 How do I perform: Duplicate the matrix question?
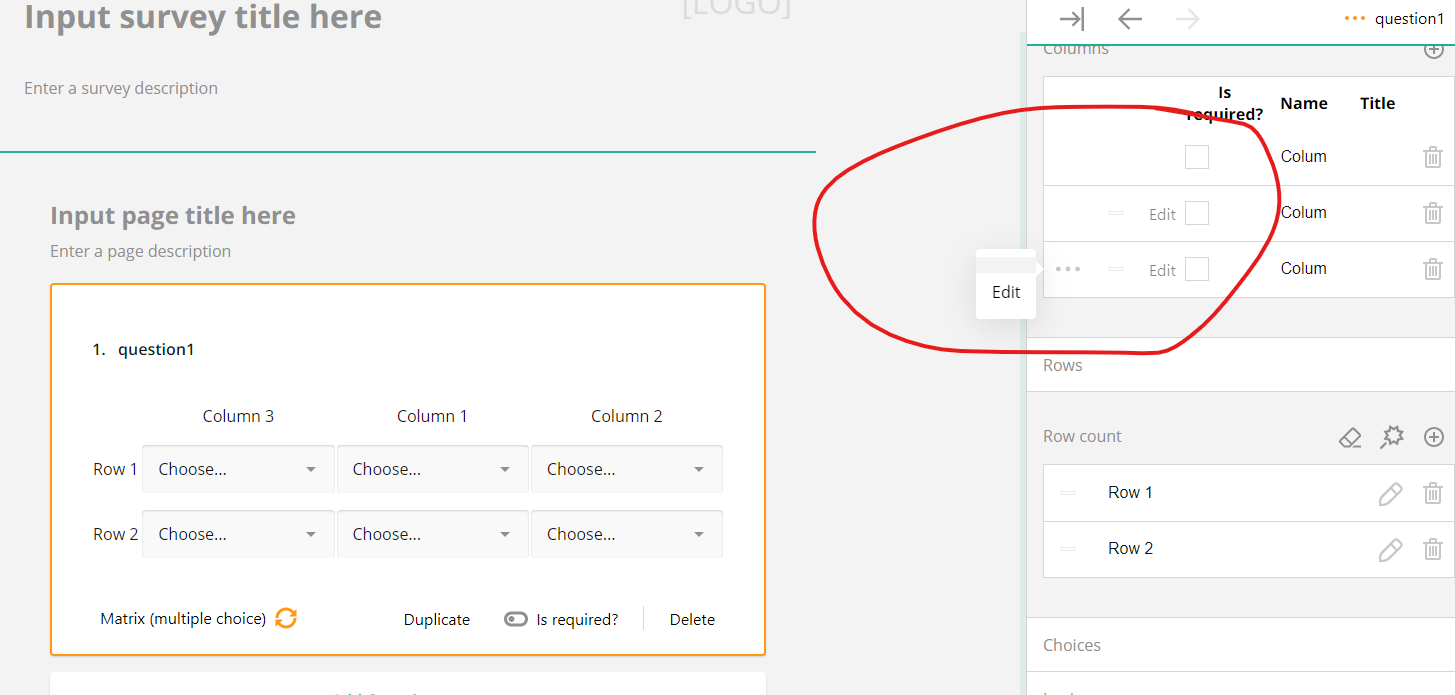436,618
